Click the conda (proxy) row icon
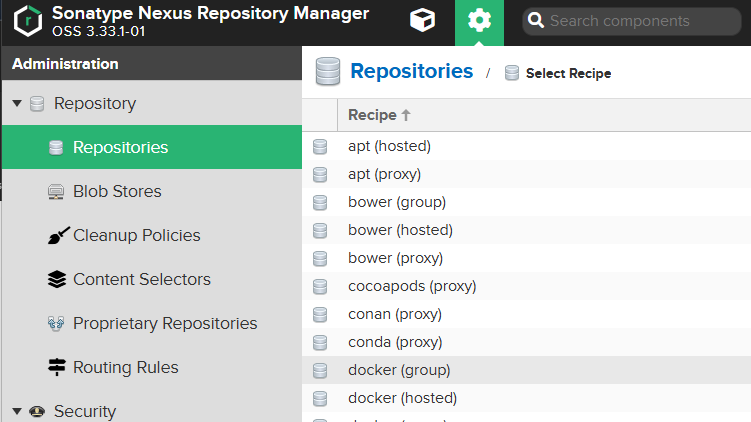751x422 pixels. 320,342
